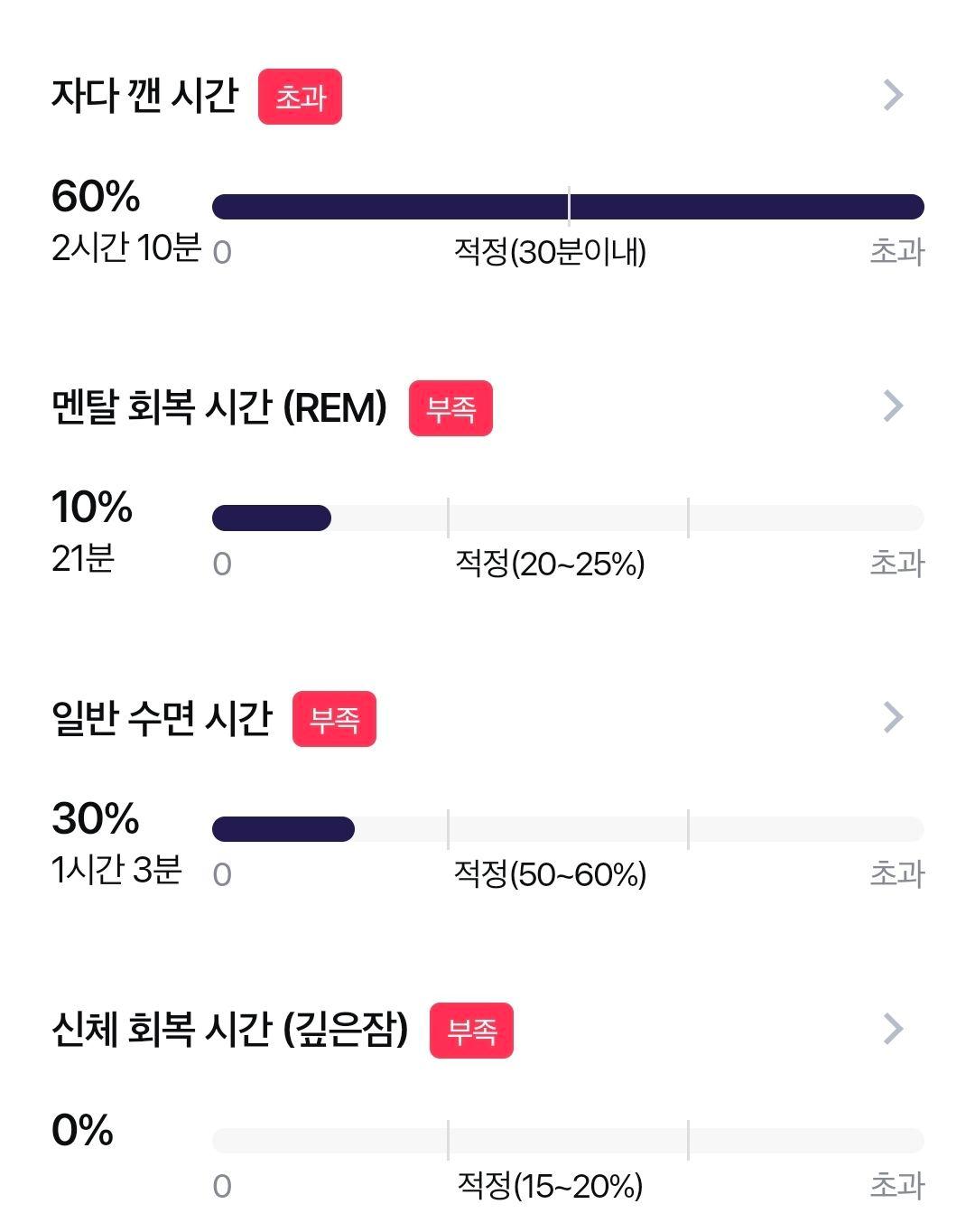
Task: Click the empty 깊은잠 0% progress bar
Action: point(568,1141)
